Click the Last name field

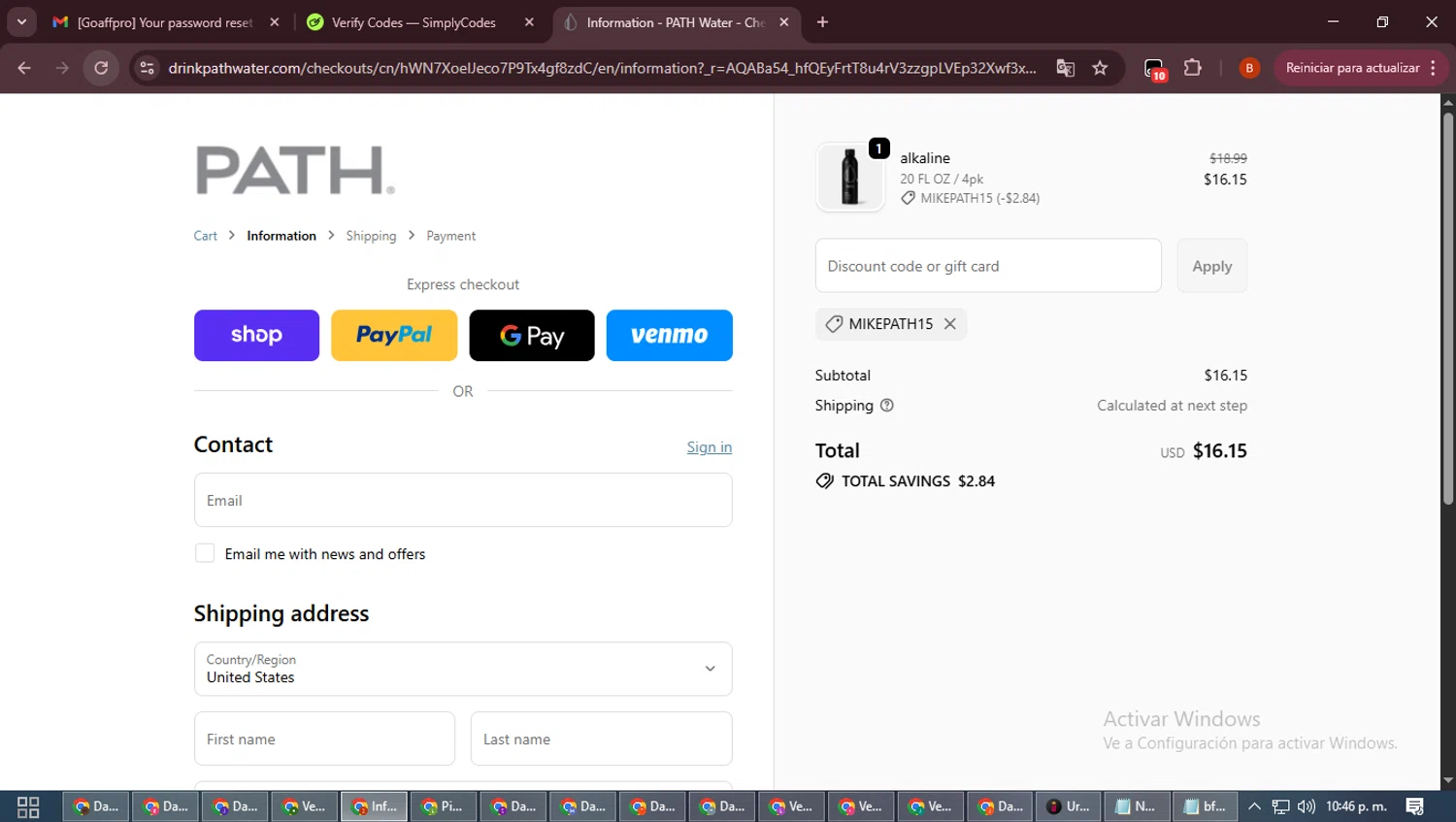click(x=602, y=739)
